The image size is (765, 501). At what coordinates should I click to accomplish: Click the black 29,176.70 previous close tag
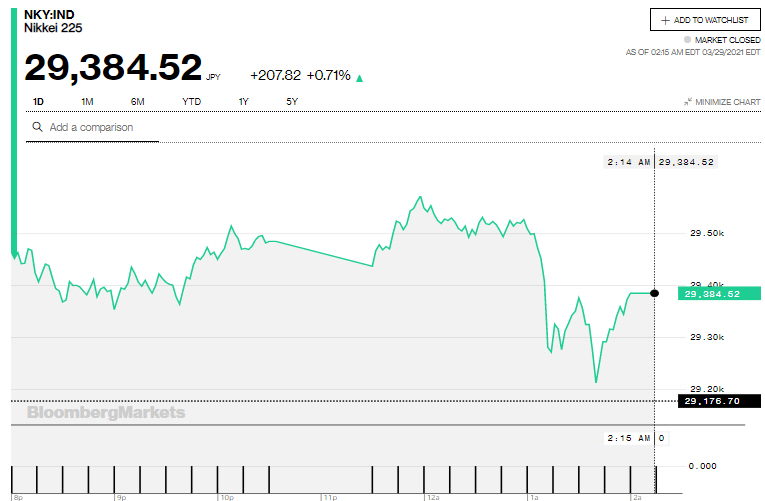tap(711, 401)
